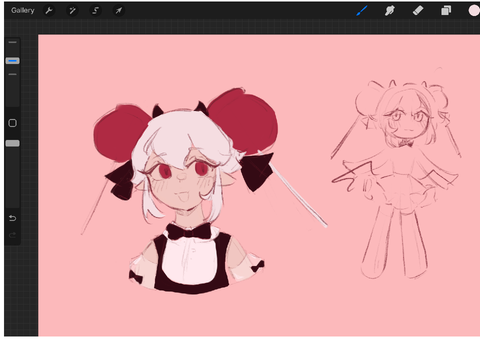480x360 pixels.
Task: Click the brush opacity slider handle
Action: coord(13,143)
